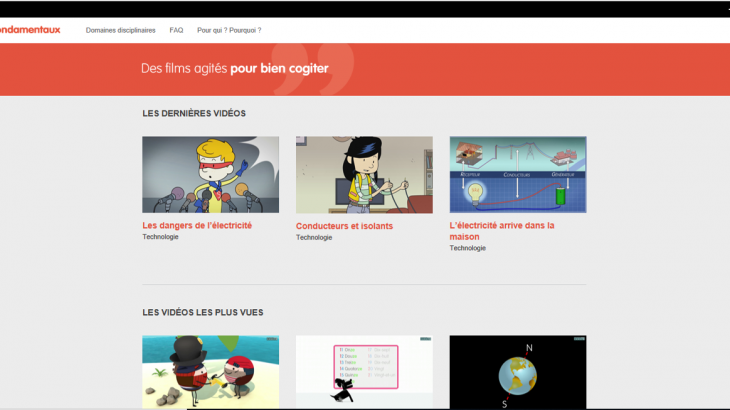
Task: Open Pour qui ? Pourquoi ? page
Action: click(x=229, y=30)
